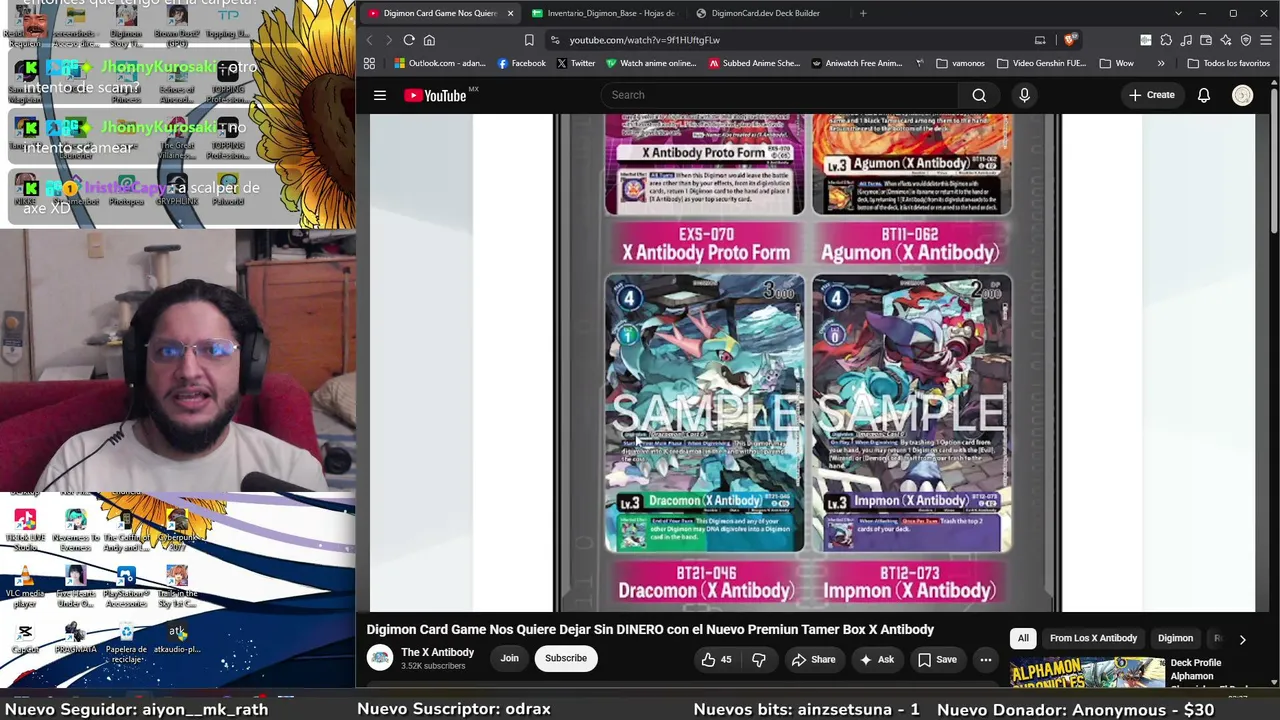Viewport: 1280px width, 720px height.
Task: Open more actions ellipsis below video
Action: tap(986, 659)
